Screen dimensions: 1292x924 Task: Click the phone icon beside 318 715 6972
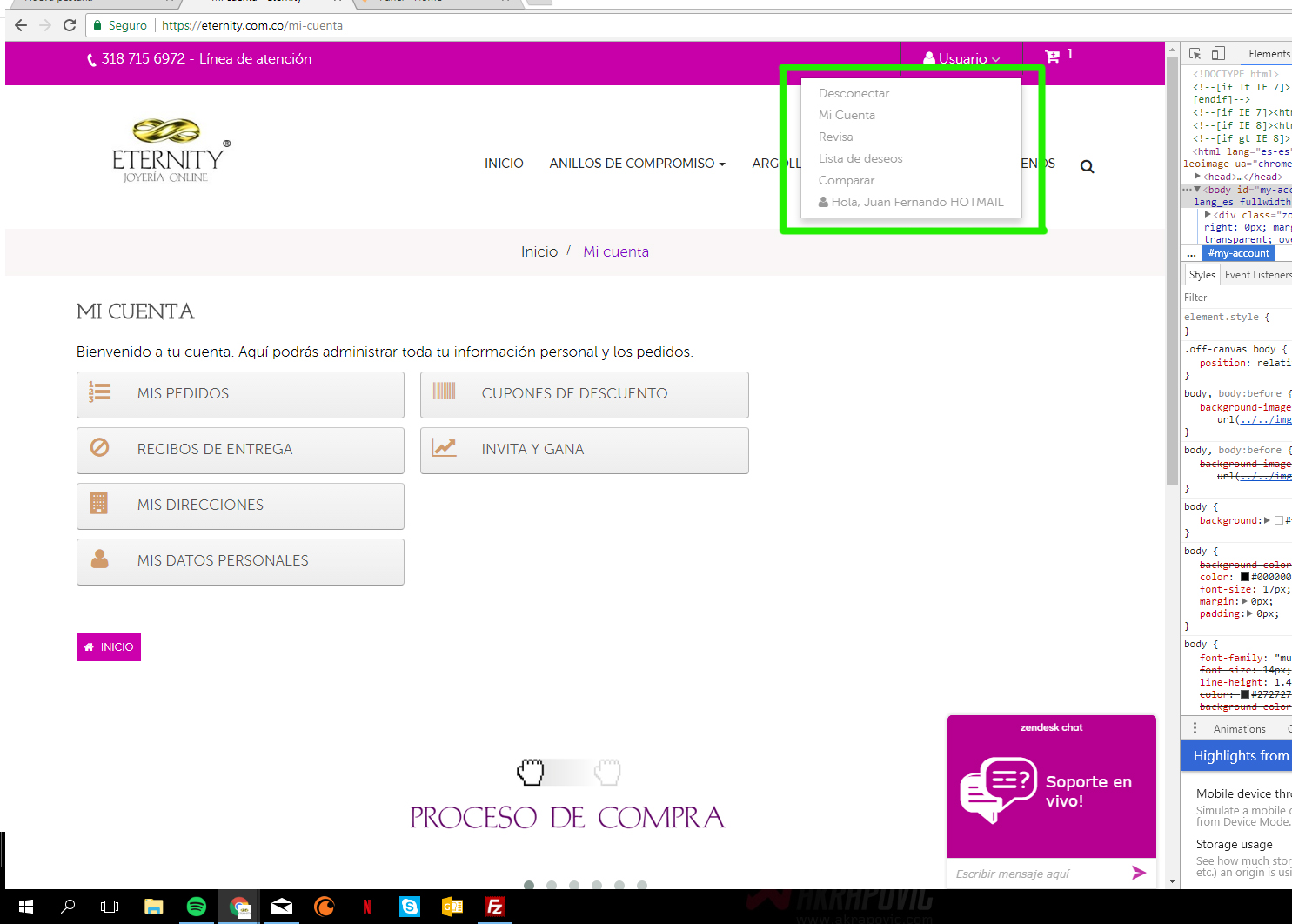91,60
